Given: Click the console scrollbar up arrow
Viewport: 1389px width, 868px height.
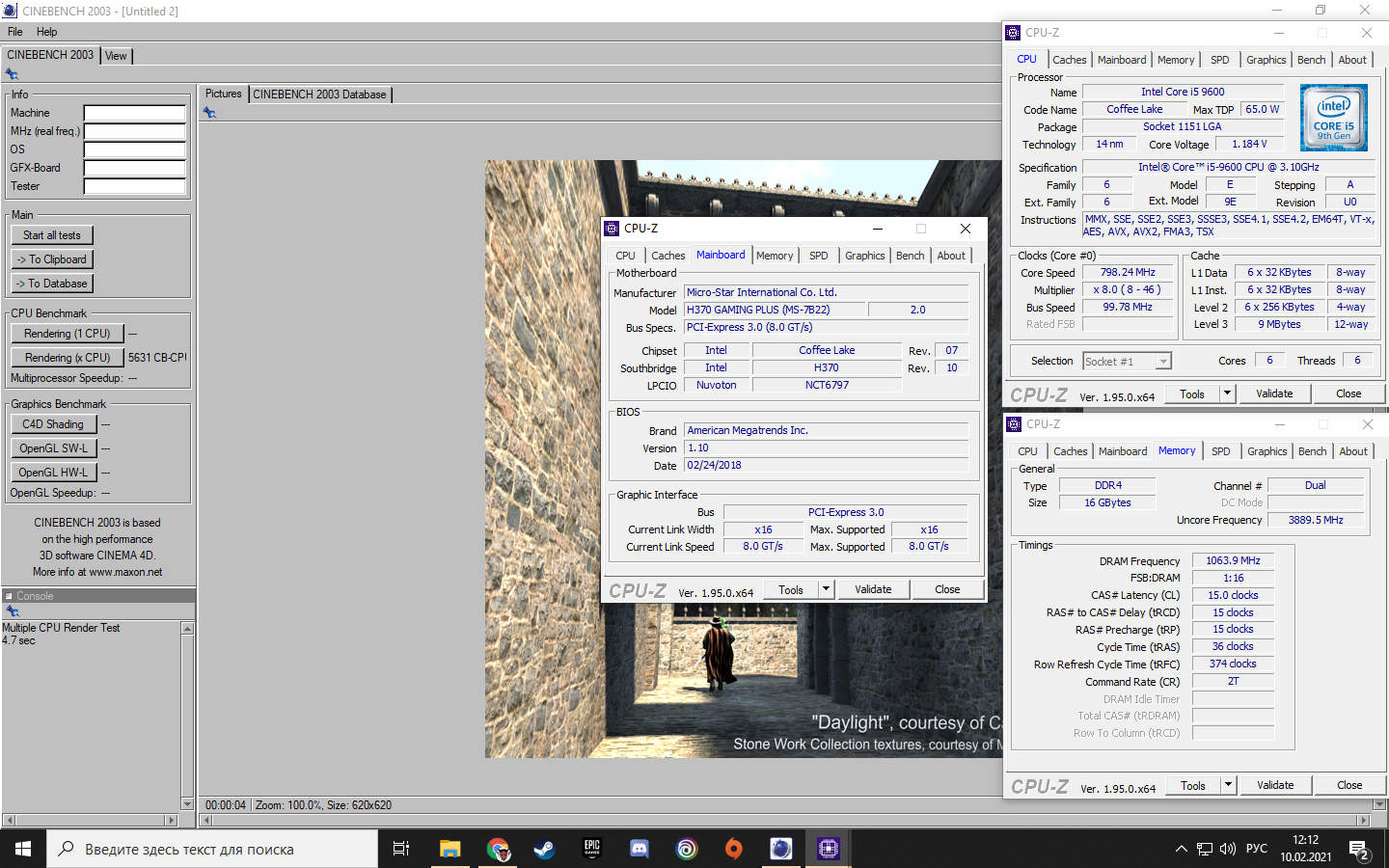Looking at the screenshot, I should coord(187,629).
